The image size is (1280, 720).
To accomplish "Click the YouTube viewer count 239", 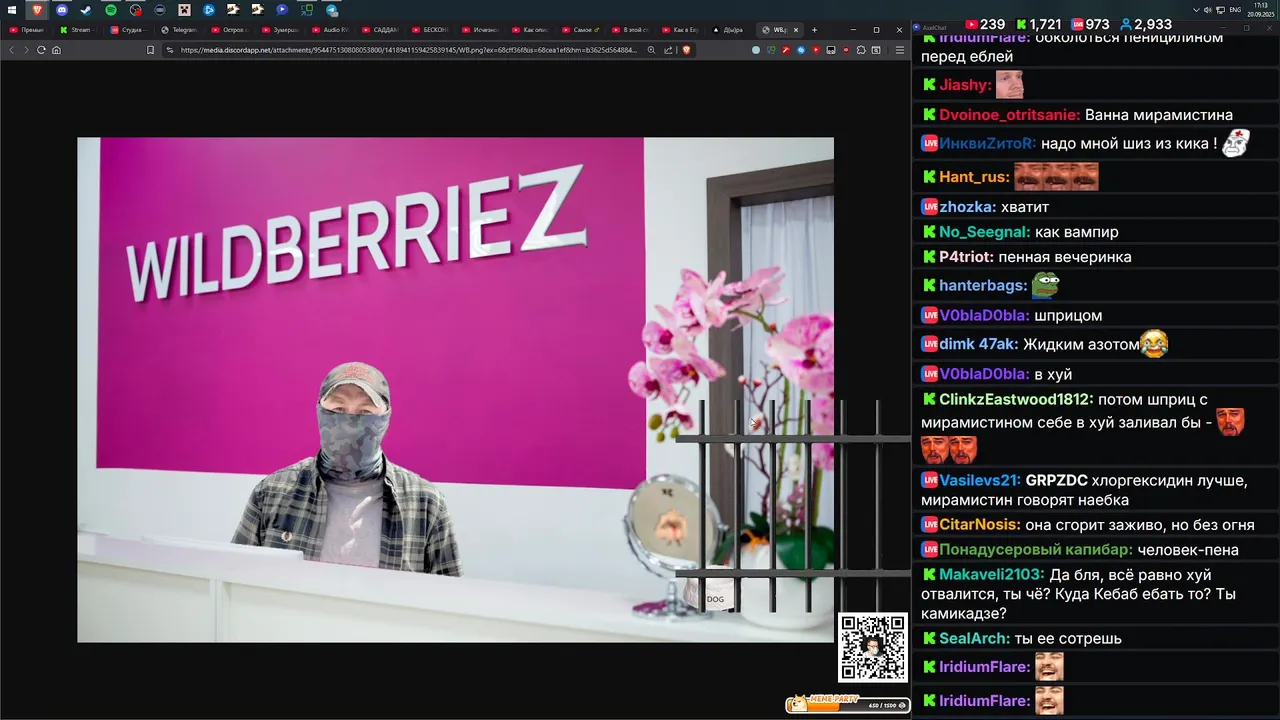I will 985,24.
